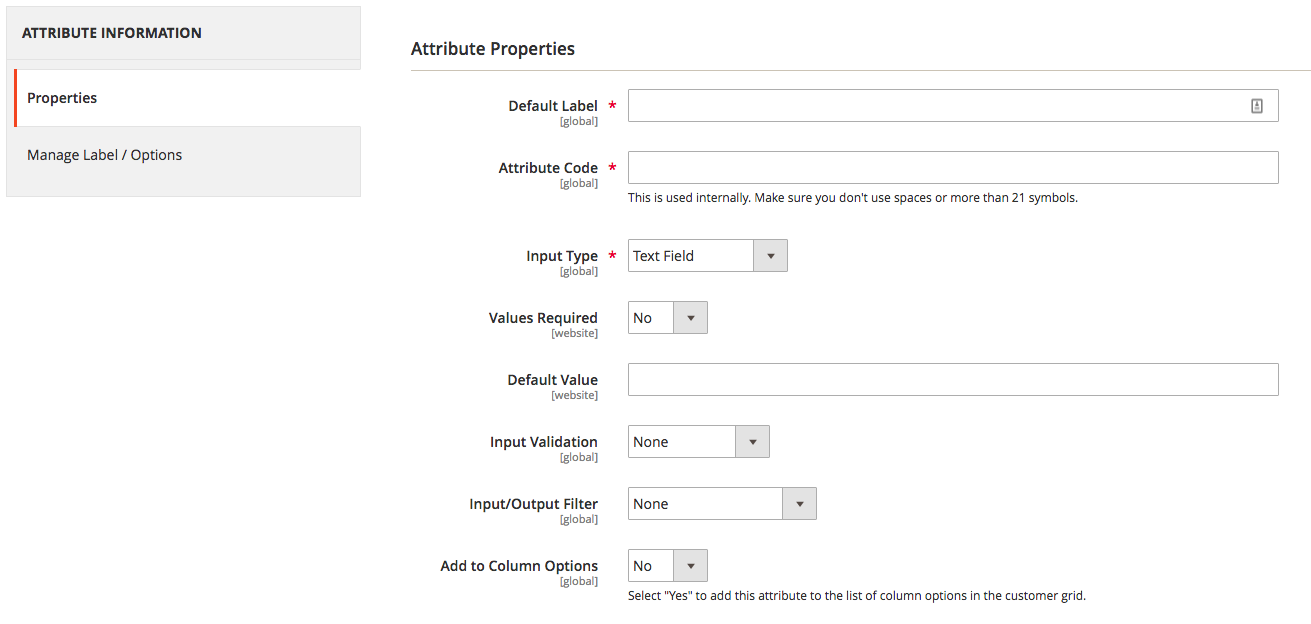Open the Add to Column Options dropdown

pyautogui.click(x=667, y=566)
